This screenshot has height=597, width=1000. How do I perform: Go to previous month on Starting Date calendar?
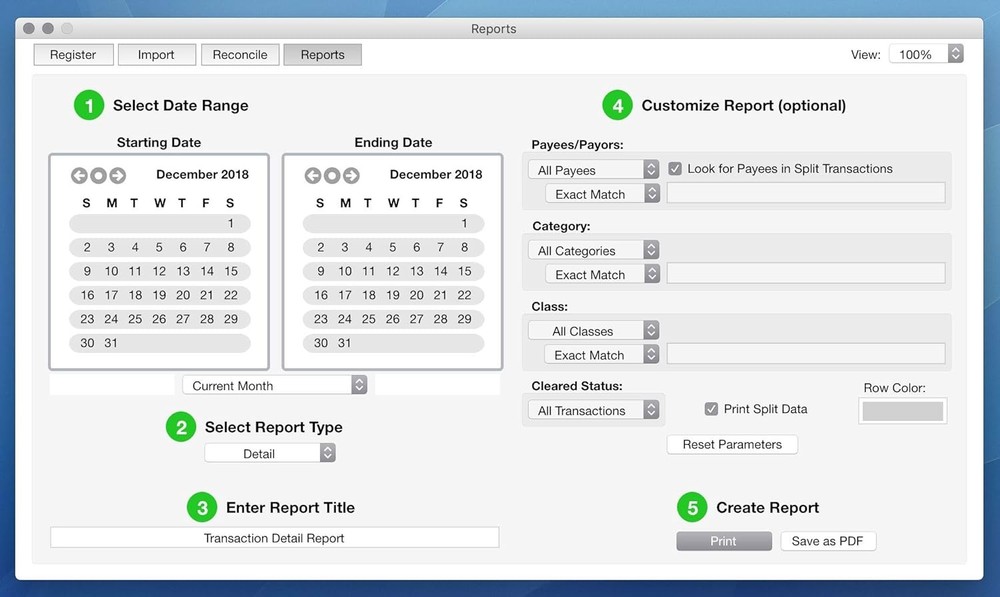pyautogui.click(x=79, y=175)
